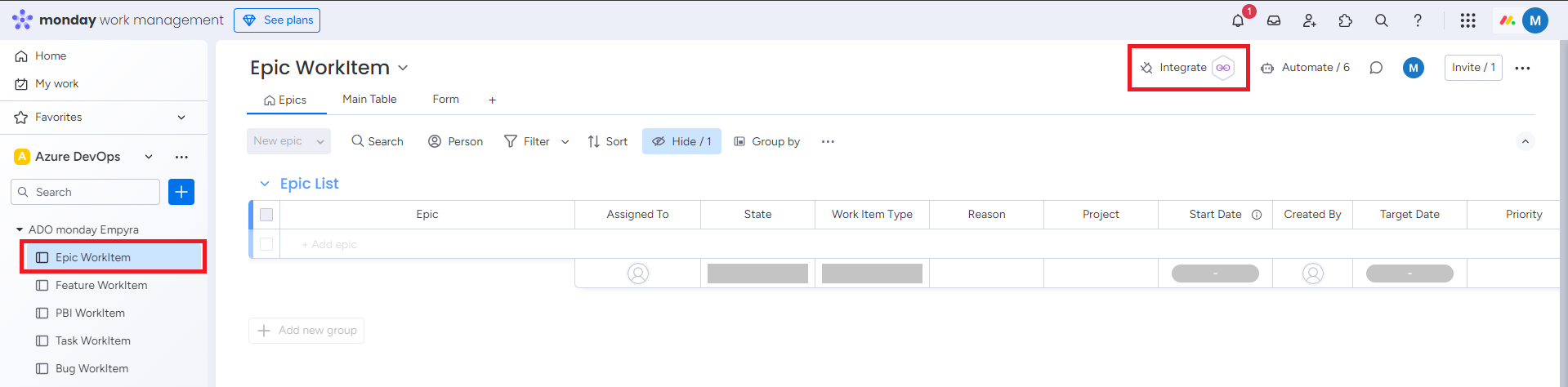Click the sidebar Search field

point(85,192)
